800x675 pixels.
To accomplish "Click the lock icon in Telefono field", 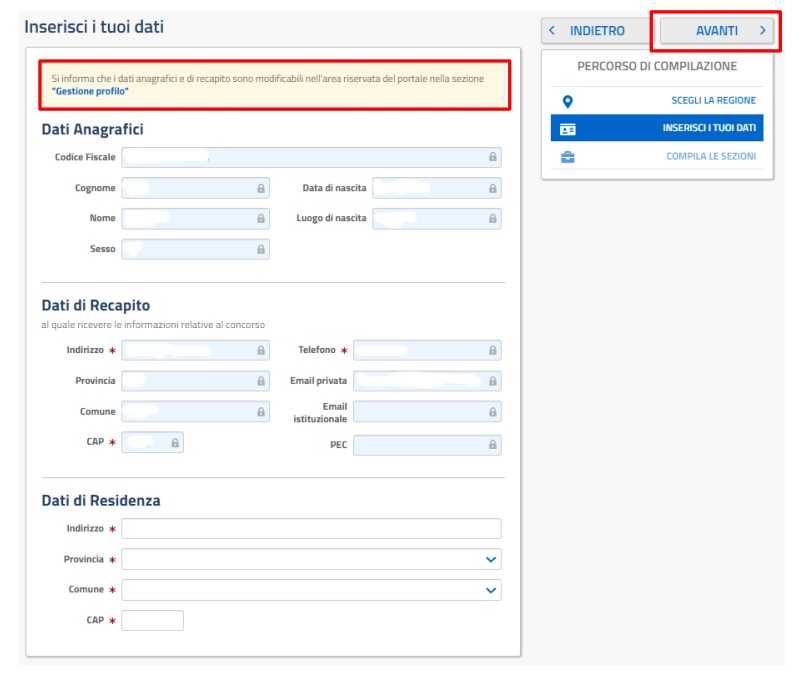I will click(x=492, y=351).
